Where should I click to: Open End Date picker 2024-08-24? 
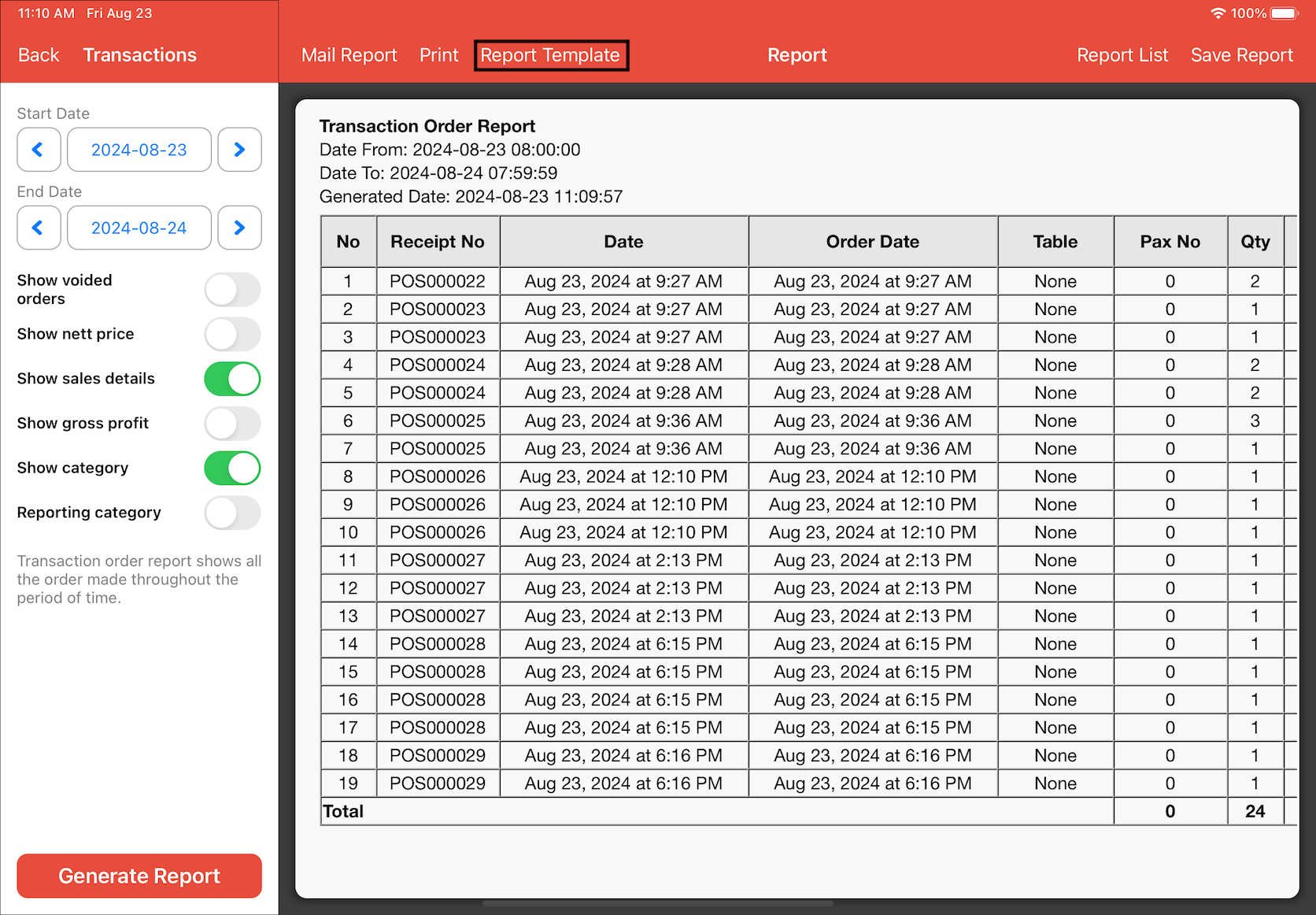[139, 228]
